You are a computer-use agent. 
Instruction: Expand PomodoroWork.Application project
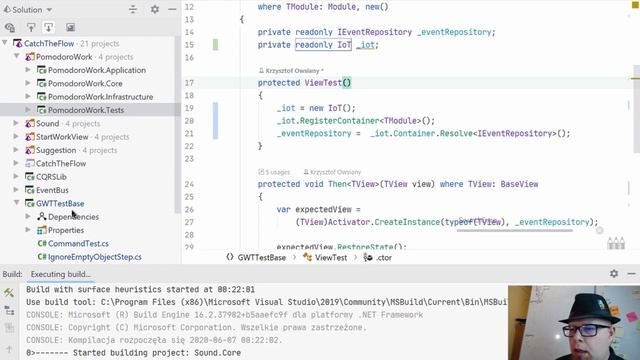click(28, 70)
